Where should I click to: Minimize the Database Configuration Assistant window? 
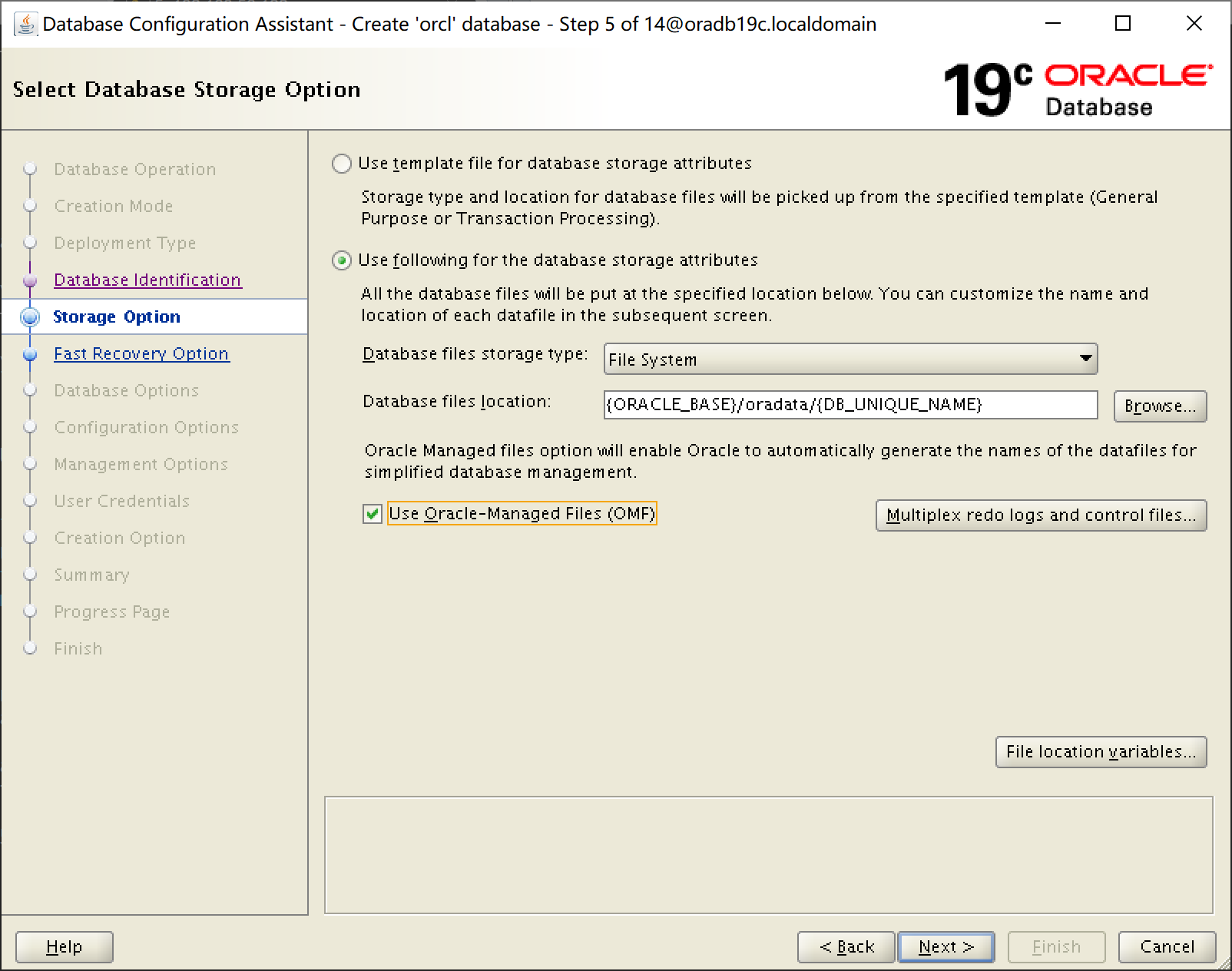pos(1053,24)
